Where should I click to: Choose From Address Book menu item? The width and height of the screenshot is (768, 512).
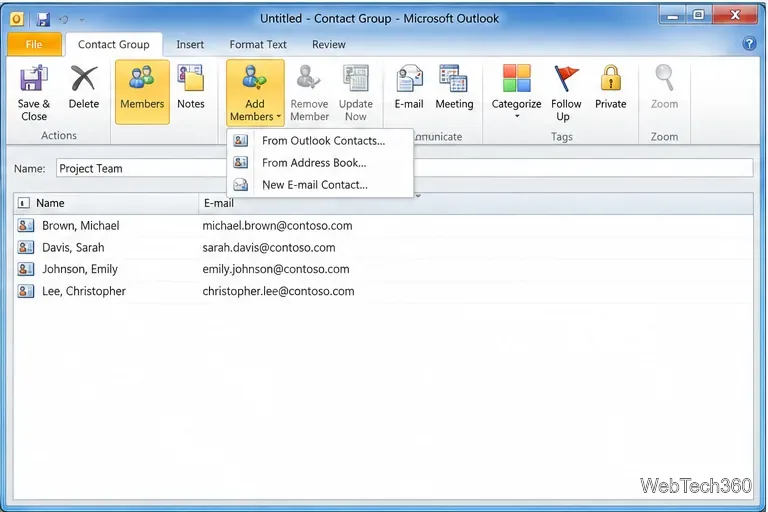tap(320, 163)
